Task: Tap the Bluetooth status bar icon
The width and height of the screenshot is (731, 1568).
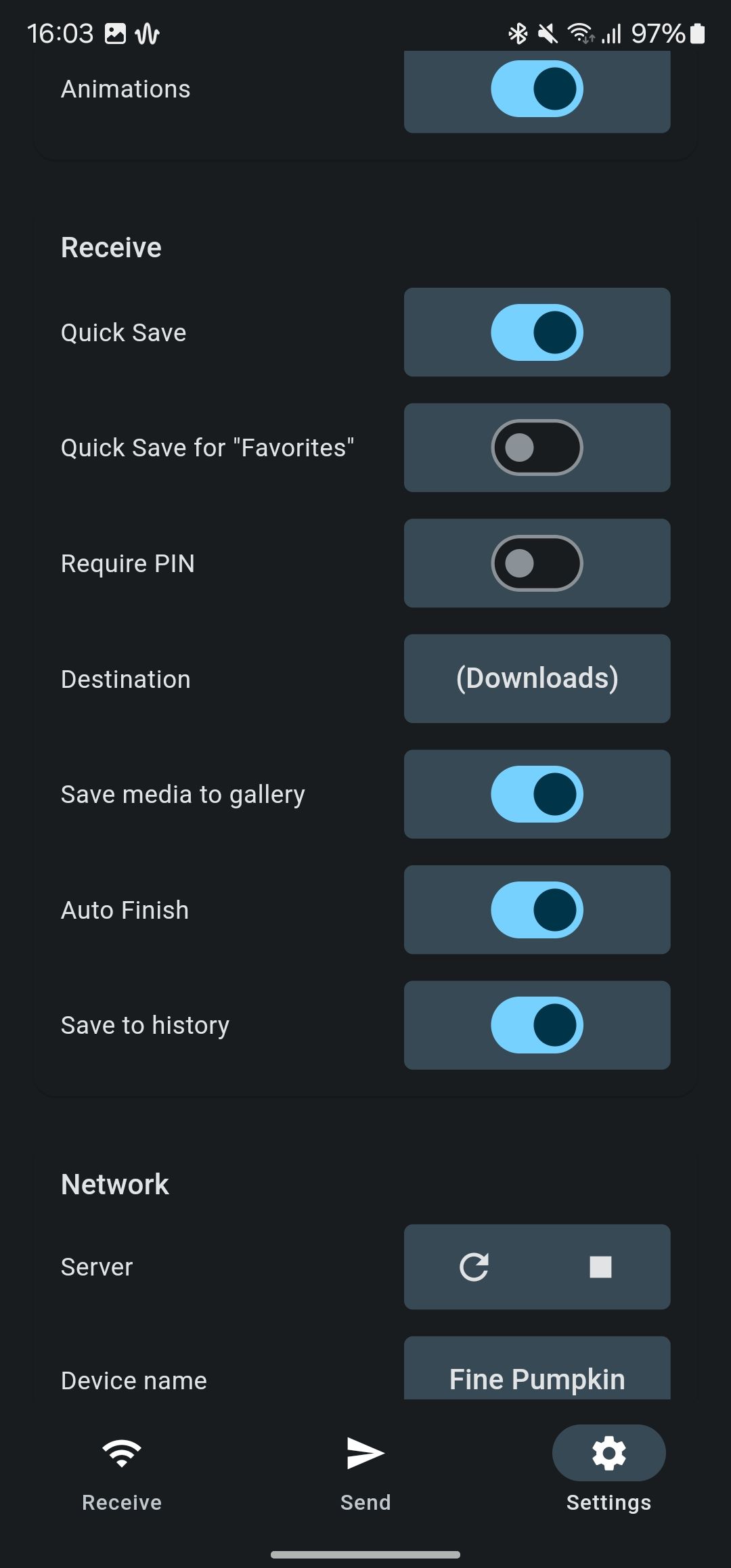Action: 518,33
